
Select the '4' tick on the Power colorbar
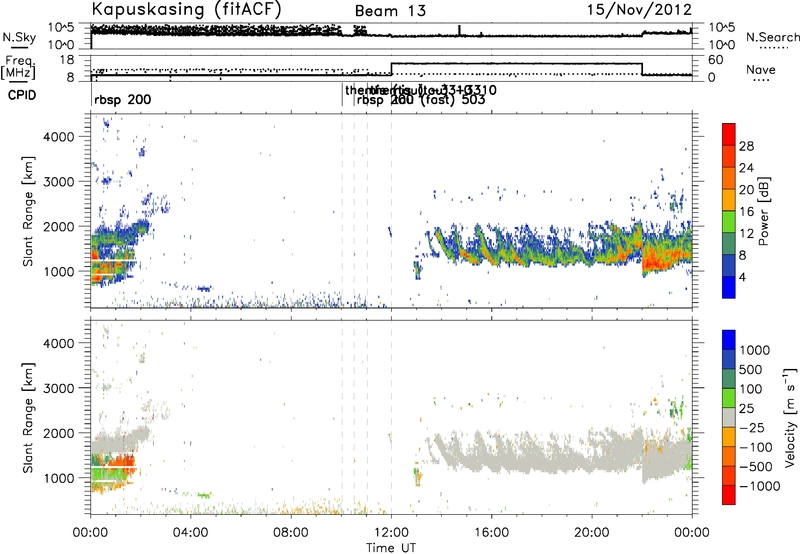743,277
